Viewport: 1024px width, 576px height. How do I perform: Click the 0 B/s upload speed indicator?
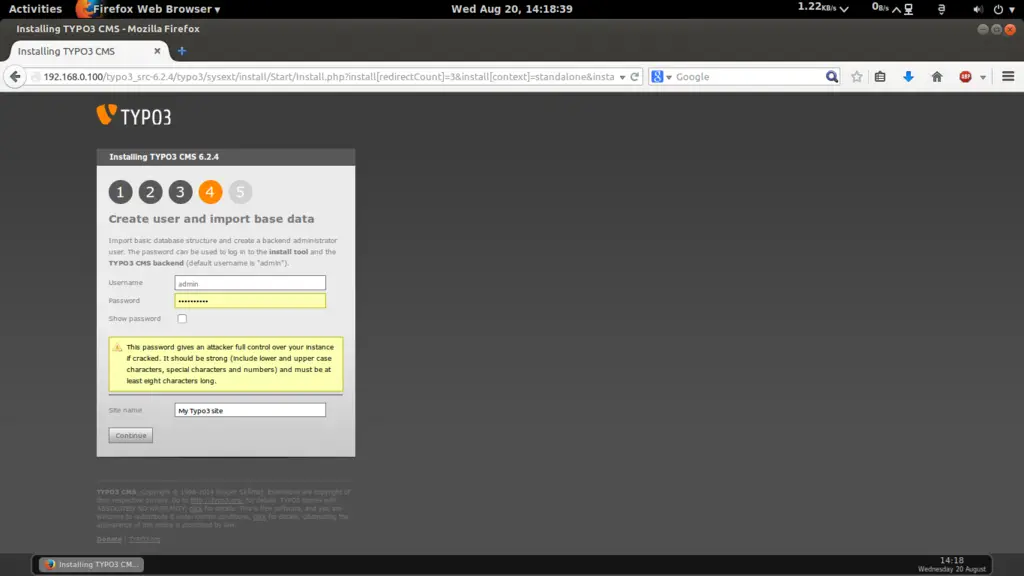point(886,8)
